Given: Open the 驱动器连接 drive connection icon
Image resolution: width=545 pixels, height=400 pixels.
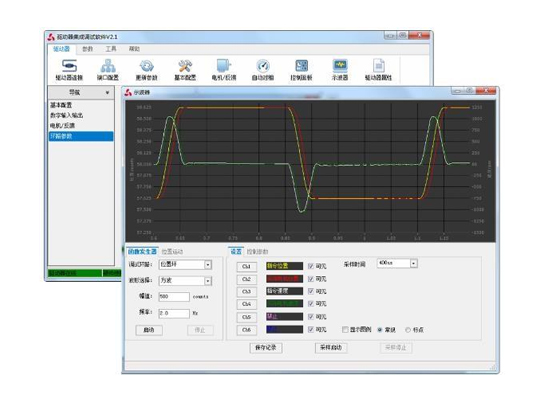Looking at the screenshot, I should [x=69, y=66].
